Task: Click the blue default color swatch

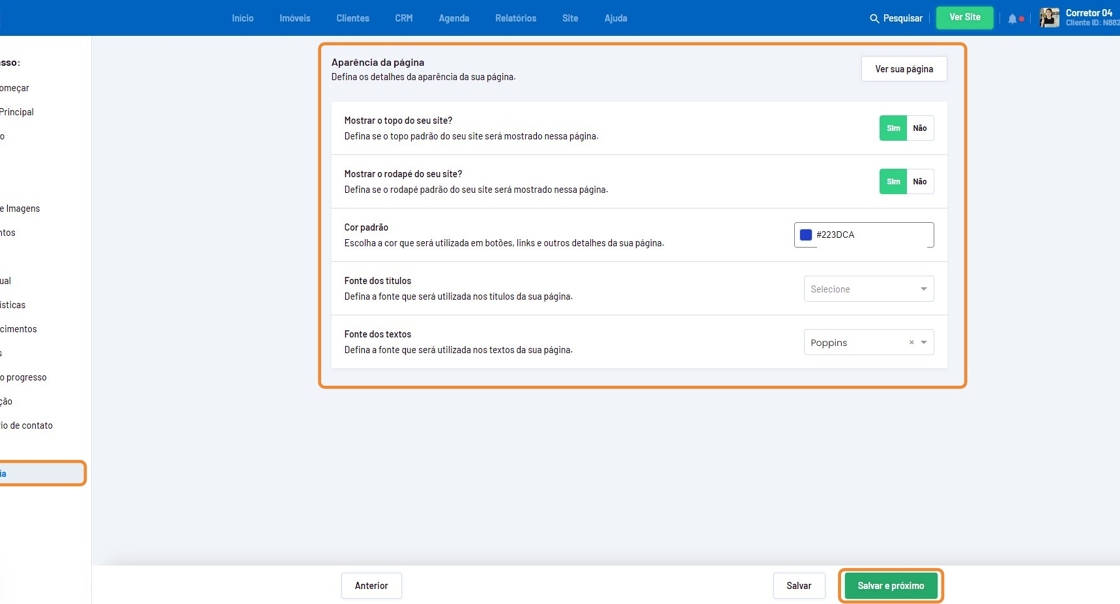Action: click(x=806, y=235)
